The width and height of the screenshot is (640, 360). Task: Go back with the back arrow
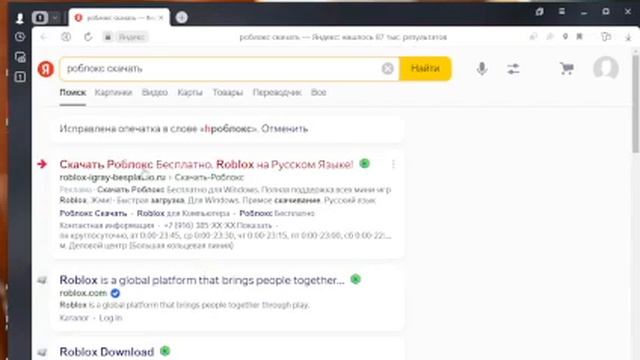tap(44, 37)
